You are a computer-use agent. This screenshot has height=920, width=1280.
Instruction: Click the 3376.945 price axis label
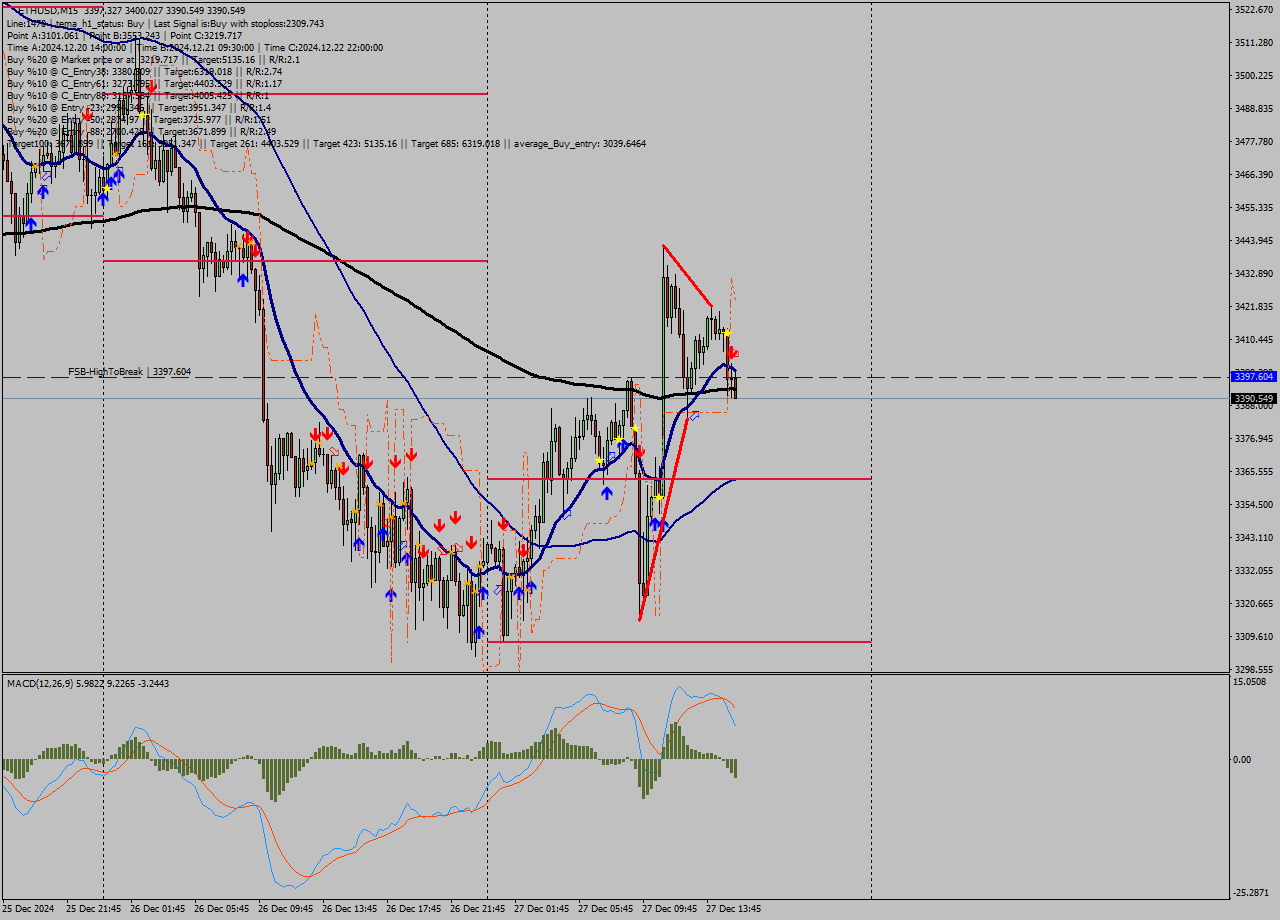[1254, 438]
